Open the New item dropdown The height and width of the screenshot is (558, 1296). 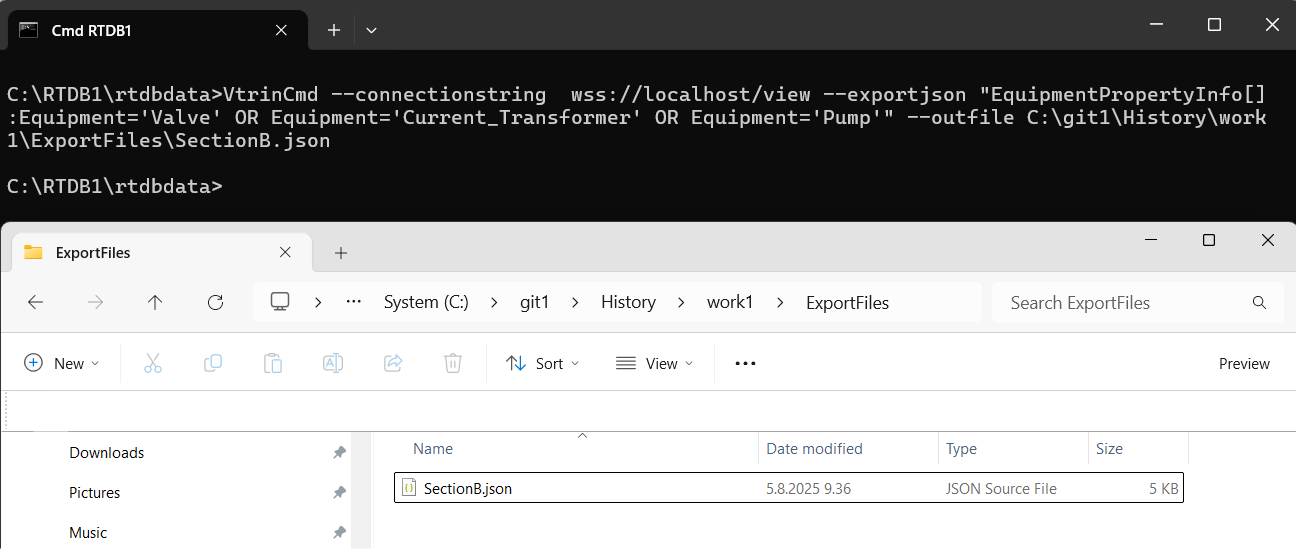62,363
